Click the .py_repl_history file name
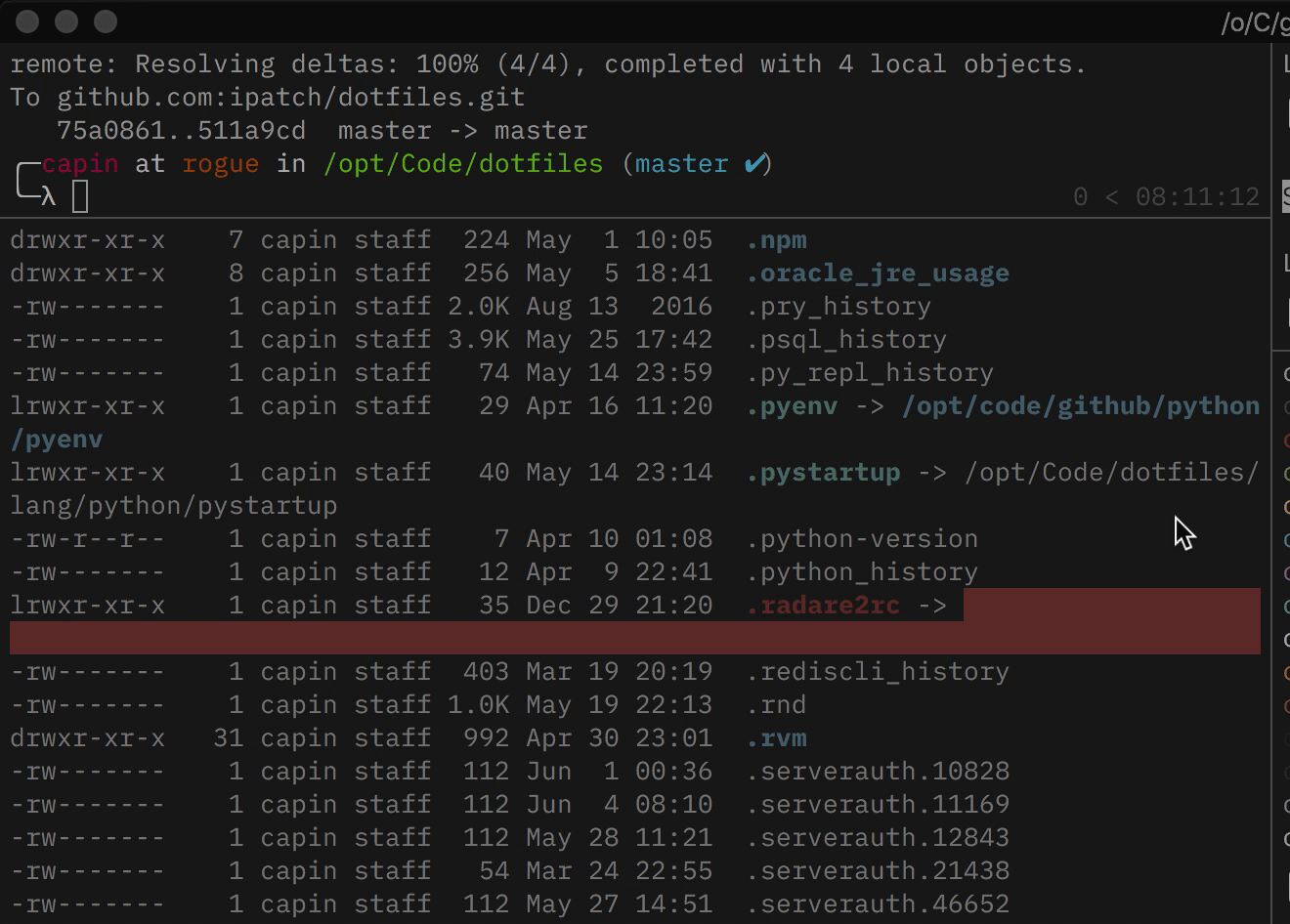Screen dimensions: 1290x924 870,373
